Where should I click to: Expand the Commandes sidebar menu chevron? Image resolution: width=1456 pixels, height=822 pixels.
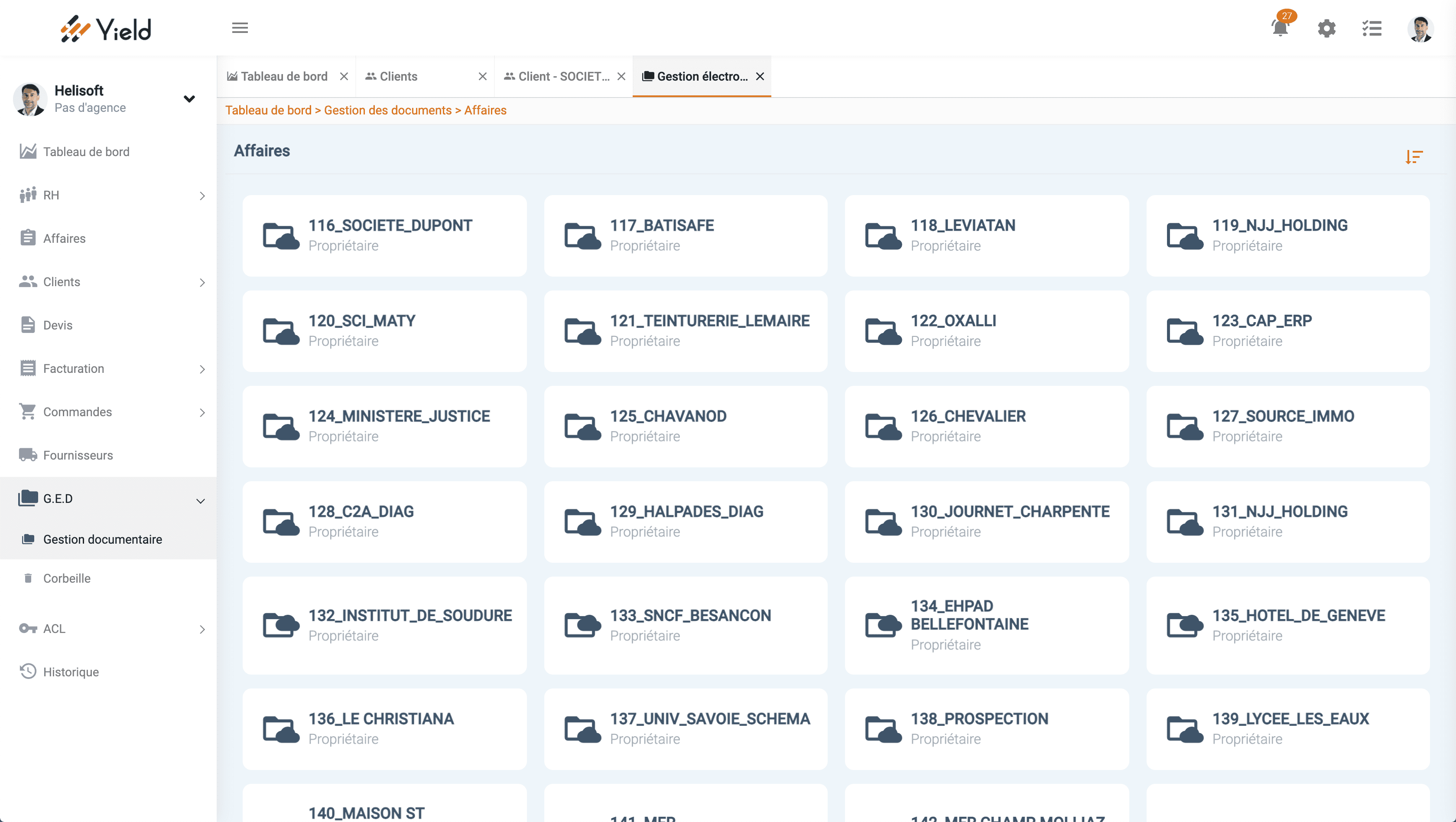pyautogui.click(x=202, y=413)
